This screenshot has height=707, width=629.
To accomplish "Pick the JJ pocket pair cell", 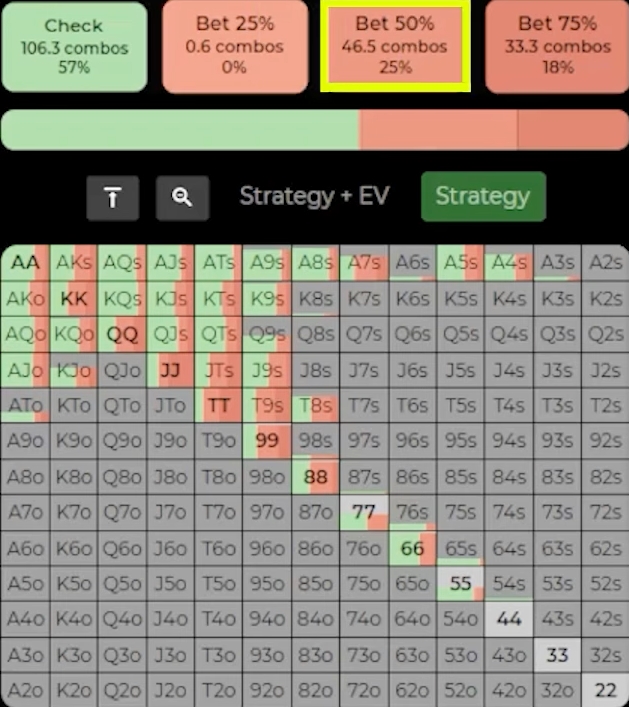I will point(171,370).
